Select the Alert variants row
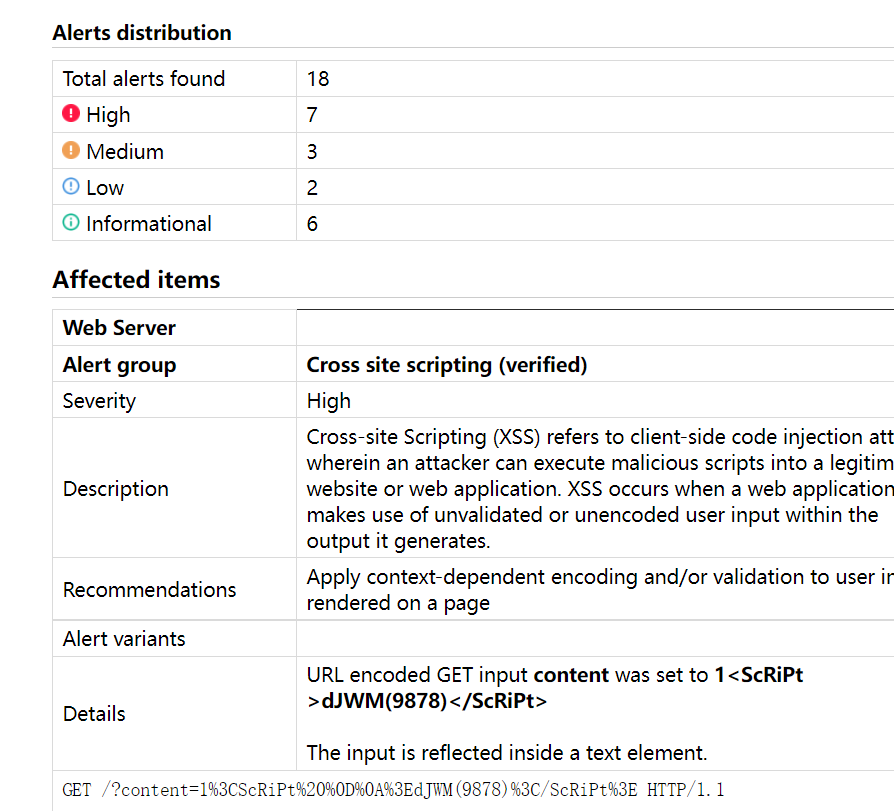Viewport: 894px width, 811px height. coord(473,639)
